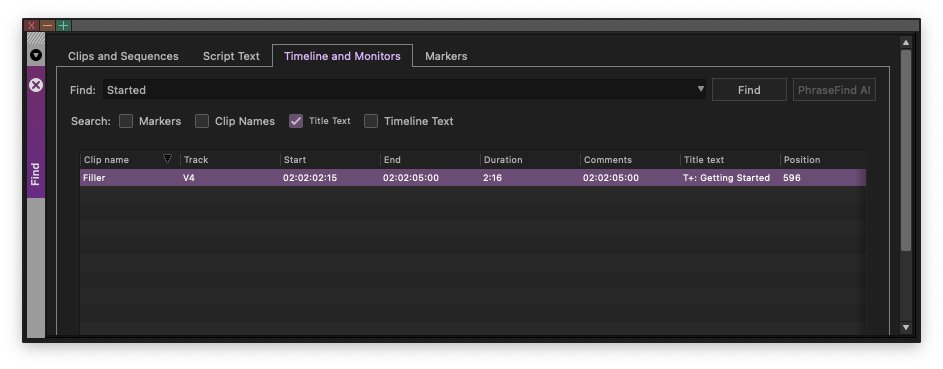This screenshot has width=943, height=369.
Task: Open the Script Text tab
Action: tap(231, 56)
